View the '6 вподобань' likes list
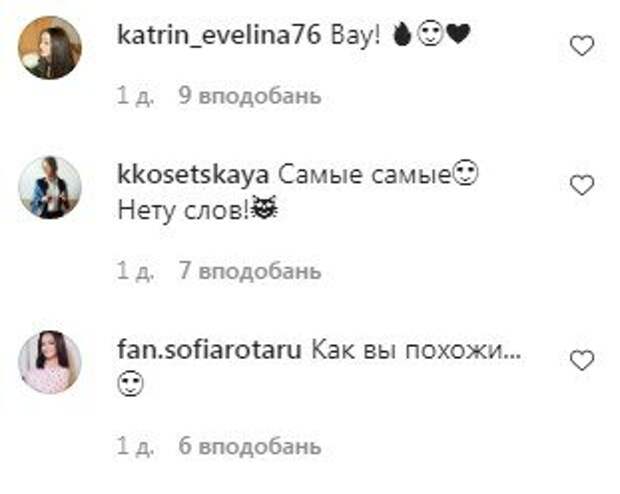 pyautogui.click(x=250, y=447)
